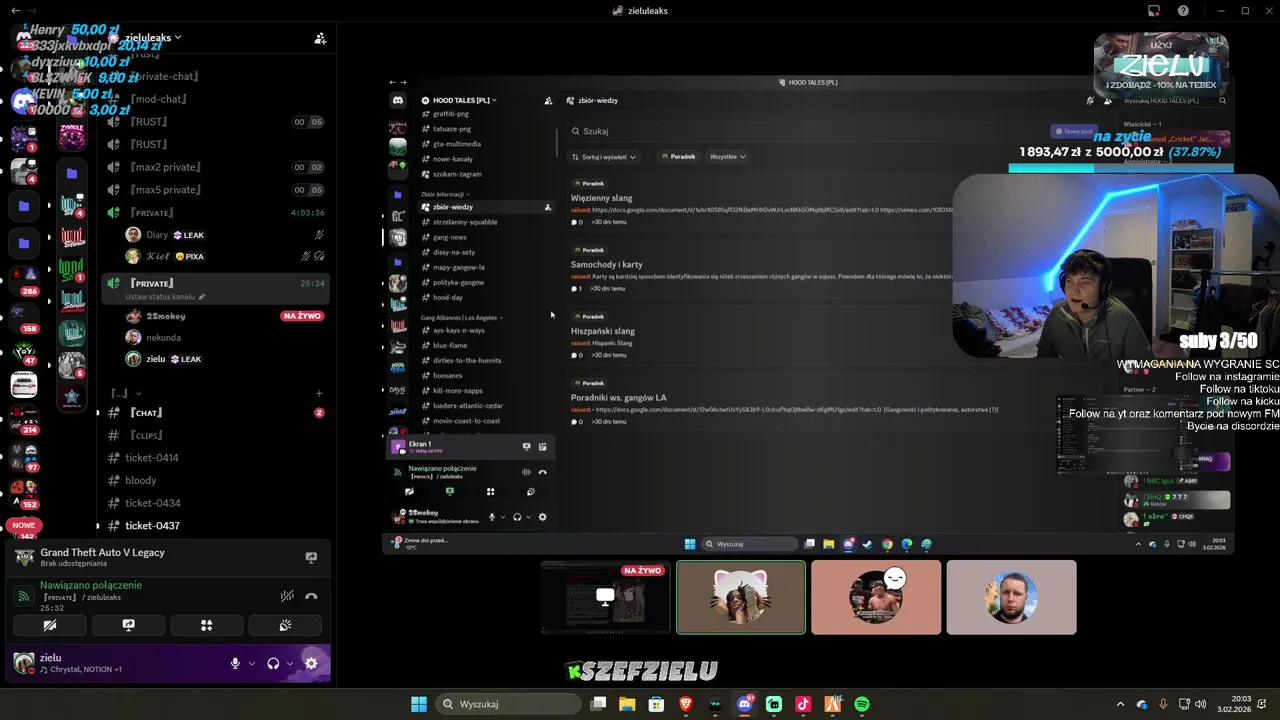Open server with 286 badge in sidebar

(24, 279)
